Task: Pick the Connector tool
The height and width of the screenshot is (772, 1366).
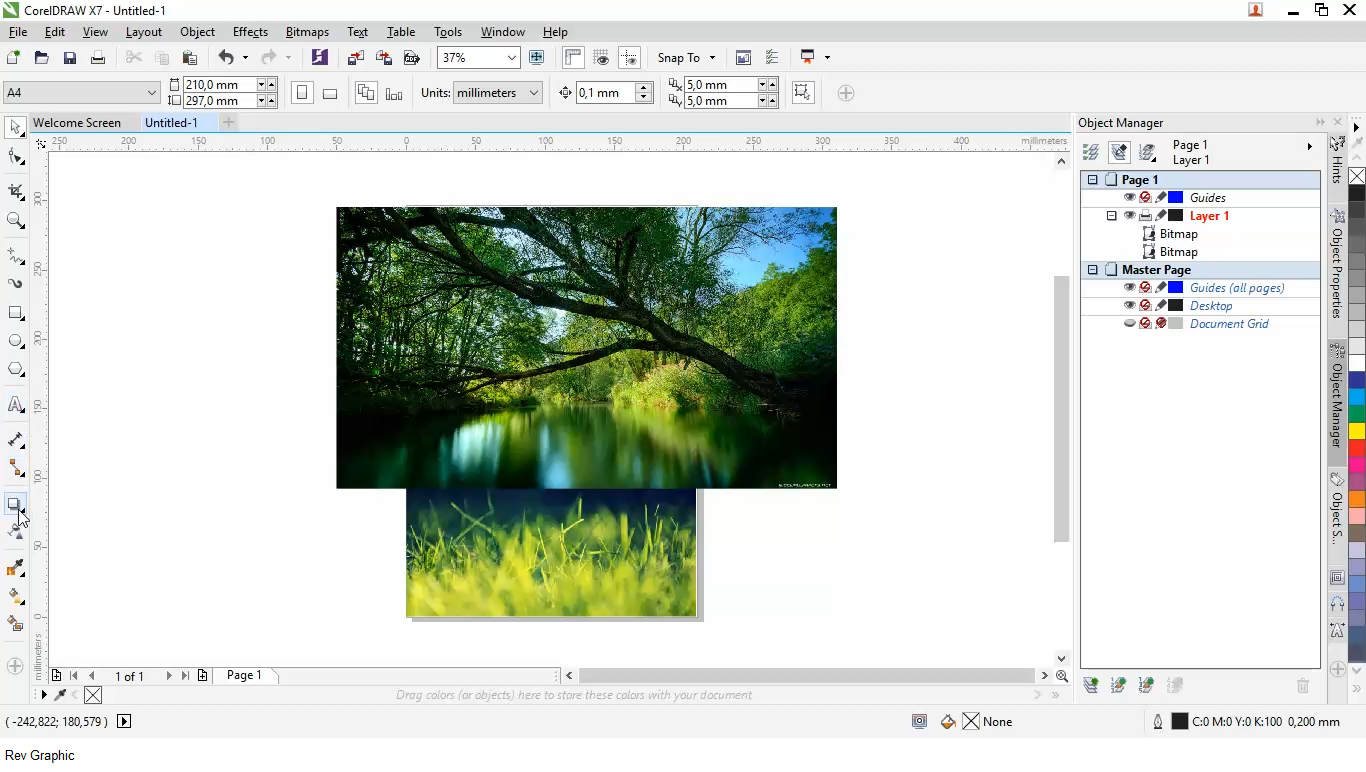Action: [15, 469]
